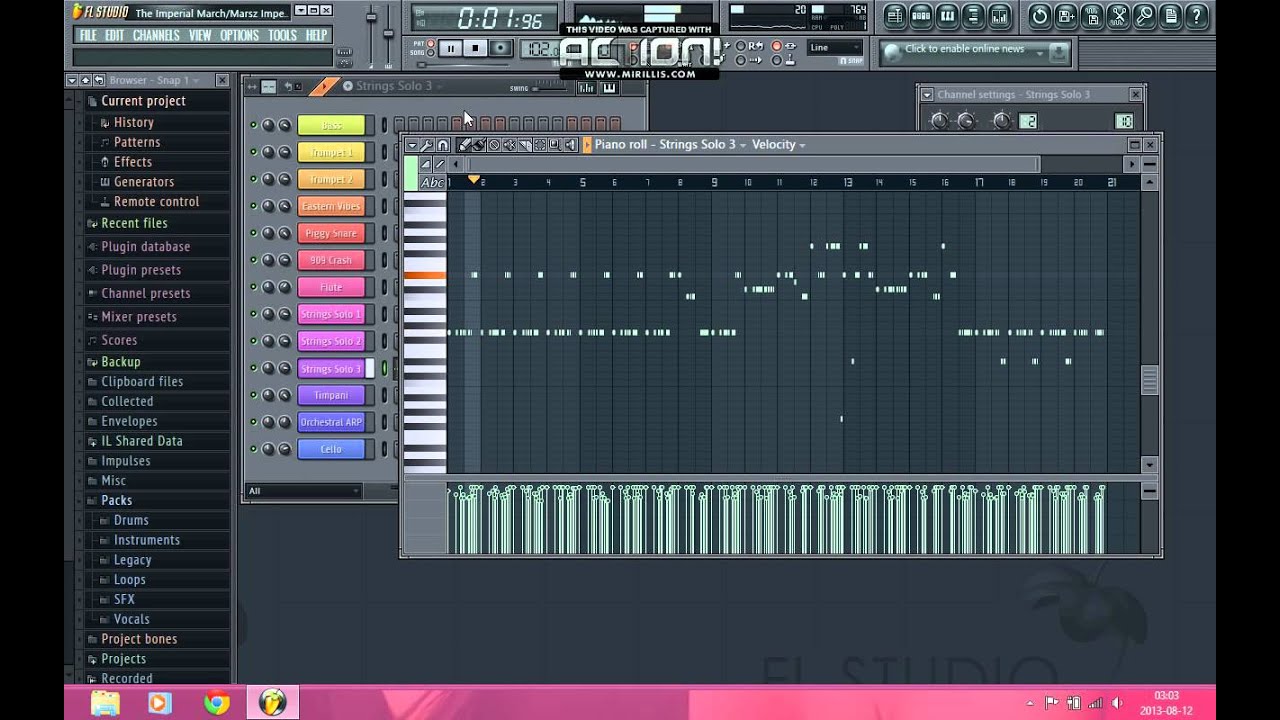Mute the Piggy Snare channel LED
This screenshot has height=720, width=1280.
253,233
